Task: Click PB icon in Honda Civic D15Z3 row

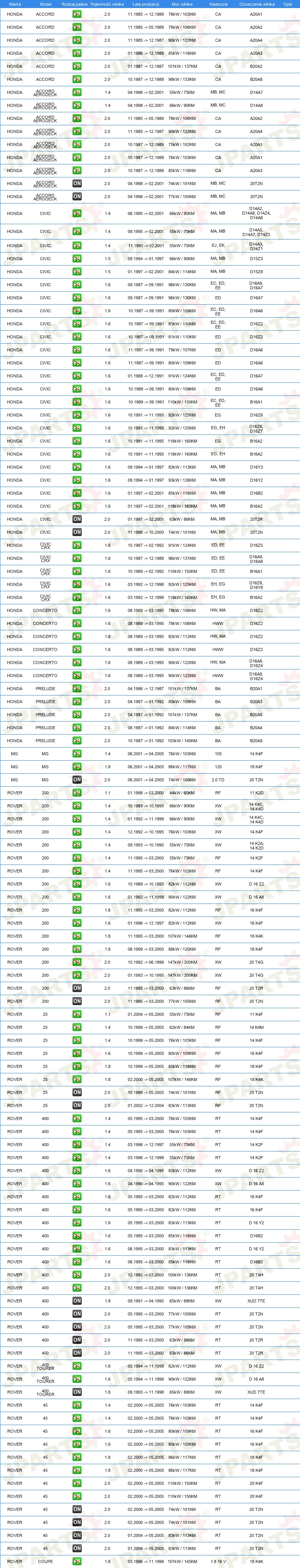Action: point(77,259)
